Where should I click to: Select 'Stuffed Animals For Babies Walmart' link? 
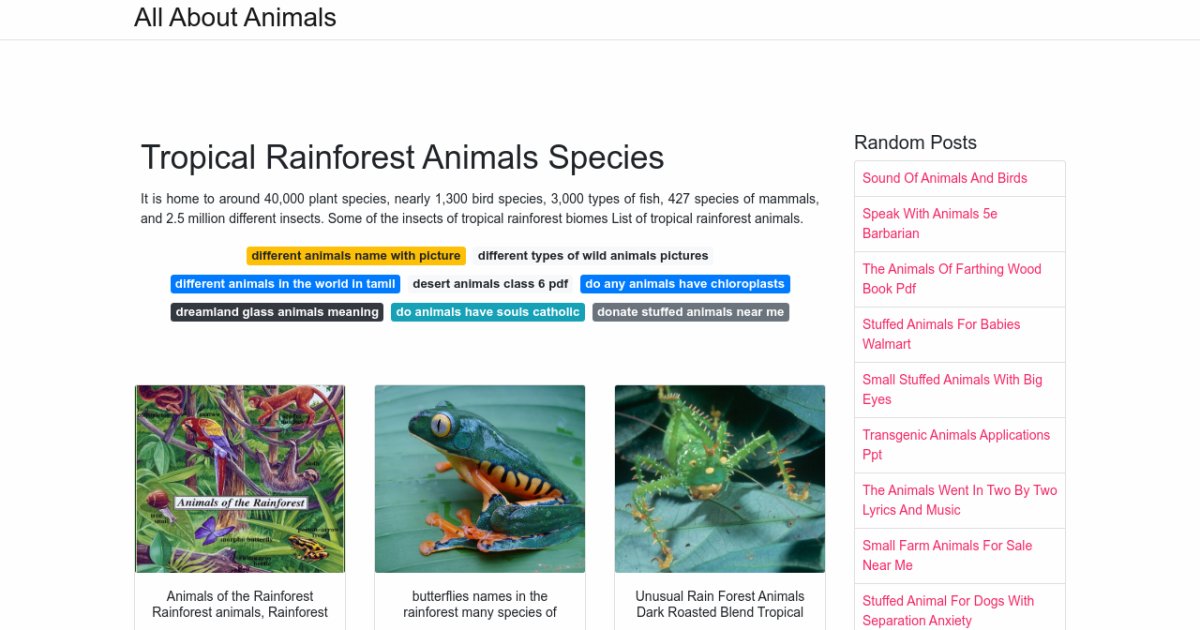coord(941,334)
